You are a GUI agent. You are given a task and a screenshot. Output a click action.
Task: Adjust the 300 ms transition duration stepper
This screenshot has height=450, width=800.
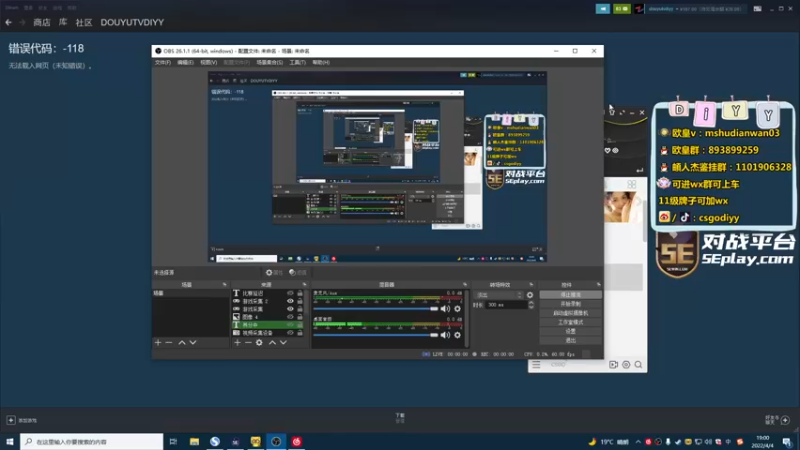pyautogui.click(x=531, y=305)
